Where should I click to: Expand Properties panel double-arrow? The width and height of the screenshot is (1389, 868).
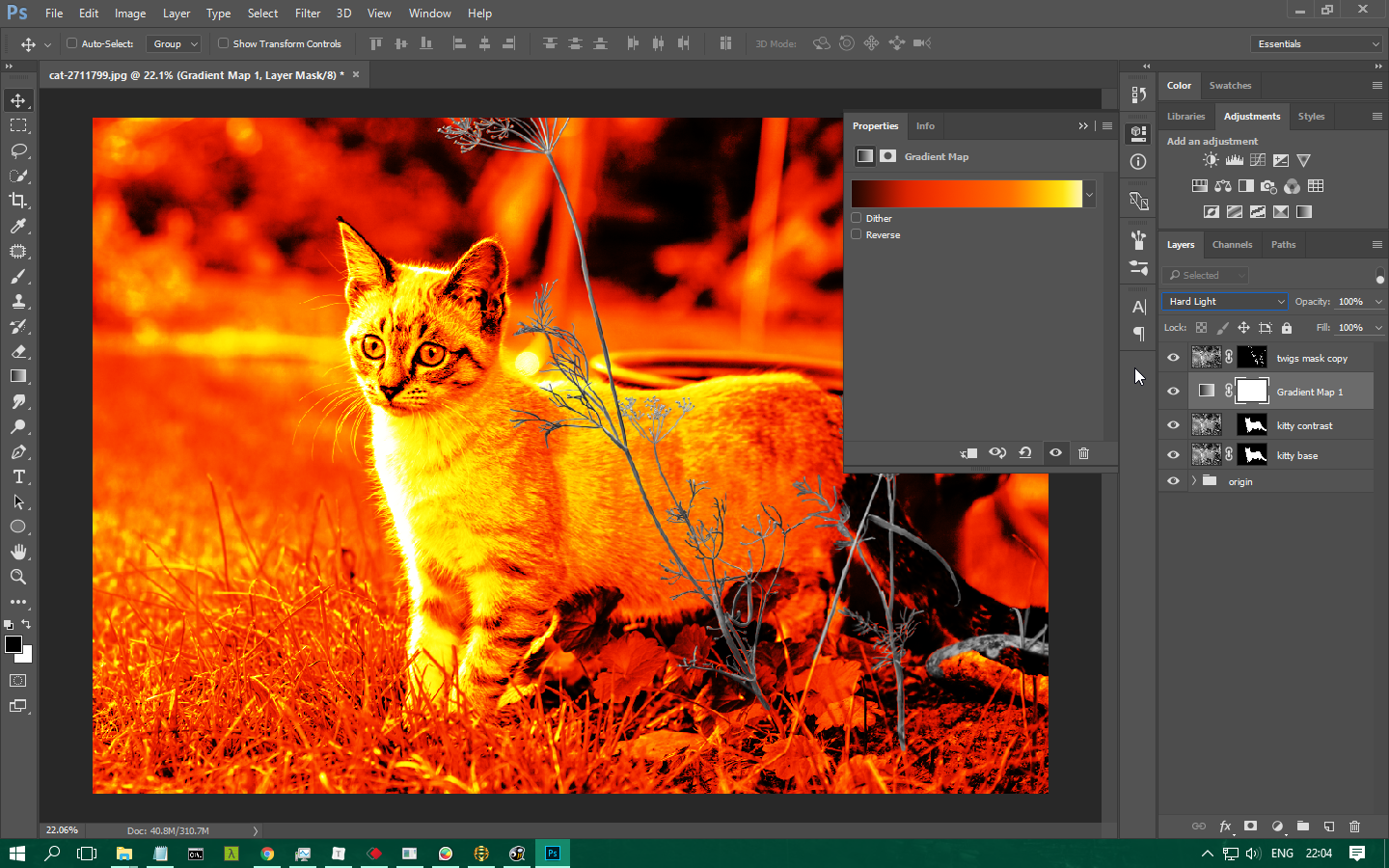(x=1083, y=126)
